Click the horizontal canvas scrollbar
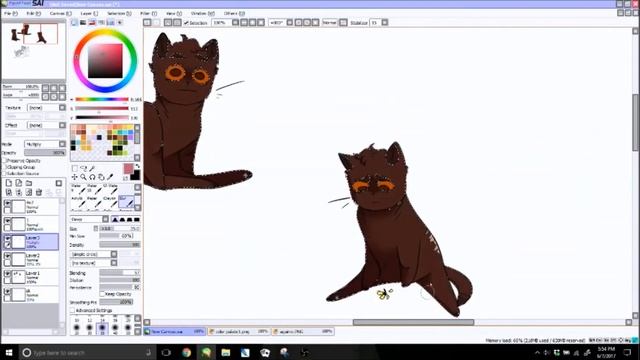The width and height of the screenshot is (640, 360). (x=413, y=322)
